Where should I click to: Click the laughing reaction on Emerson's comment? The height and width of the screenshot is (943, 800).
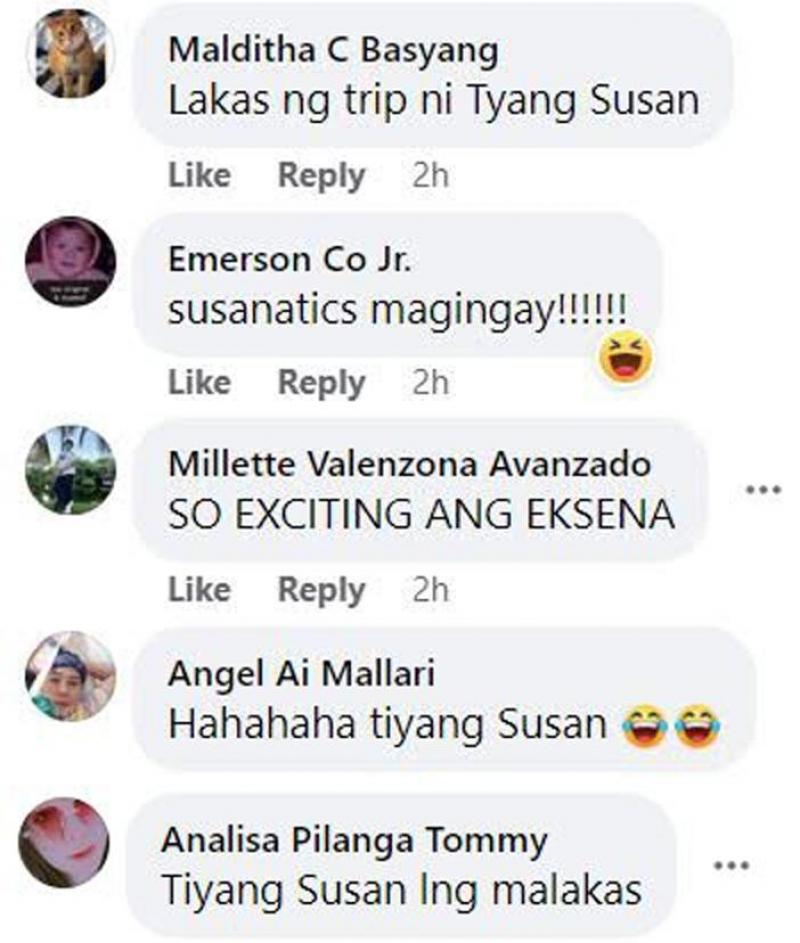tap(626, 357)
